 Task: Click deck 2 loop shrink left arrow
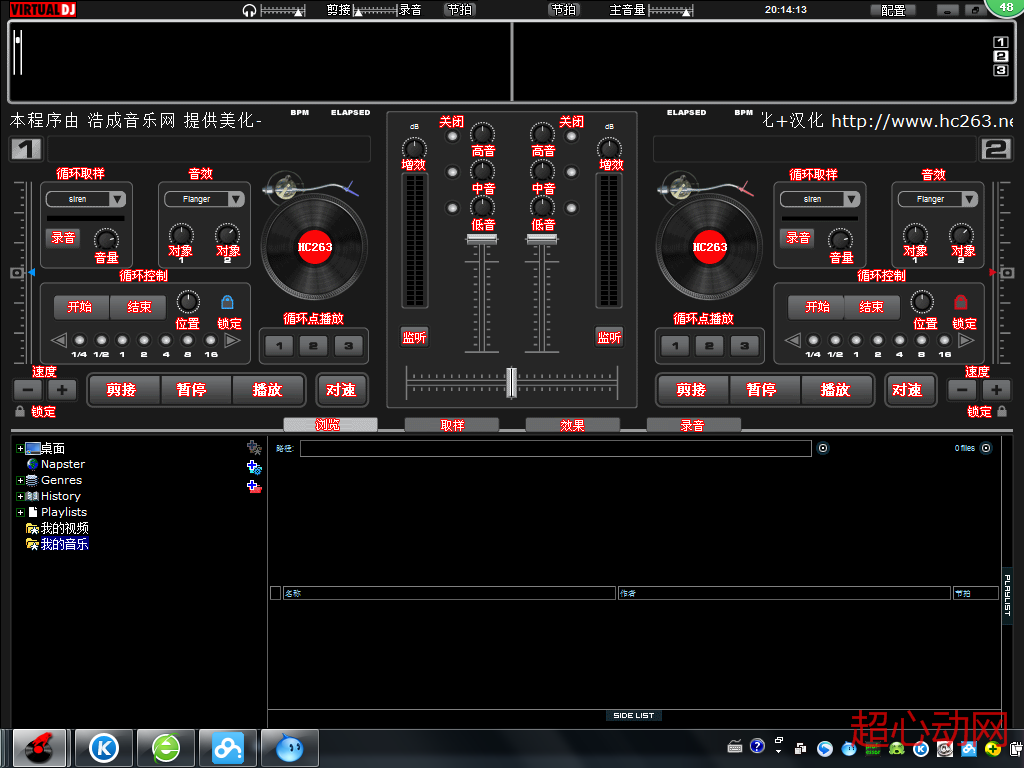793,340
